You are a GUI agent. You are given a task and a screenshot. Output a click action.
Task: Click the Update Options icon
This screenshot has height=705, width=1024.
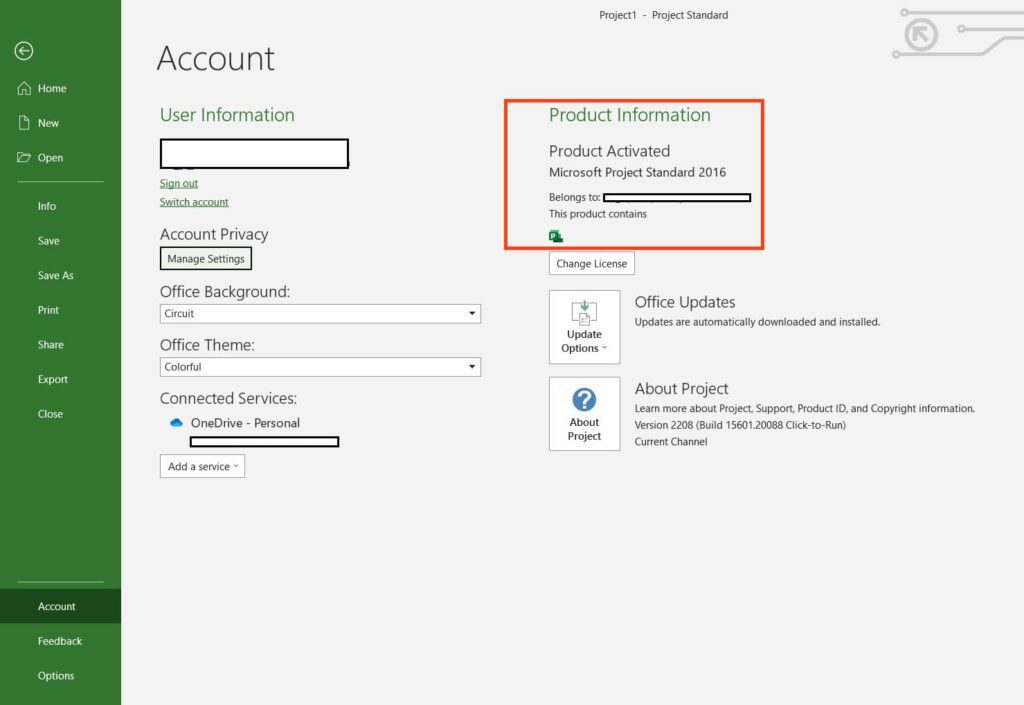[584, 312]
